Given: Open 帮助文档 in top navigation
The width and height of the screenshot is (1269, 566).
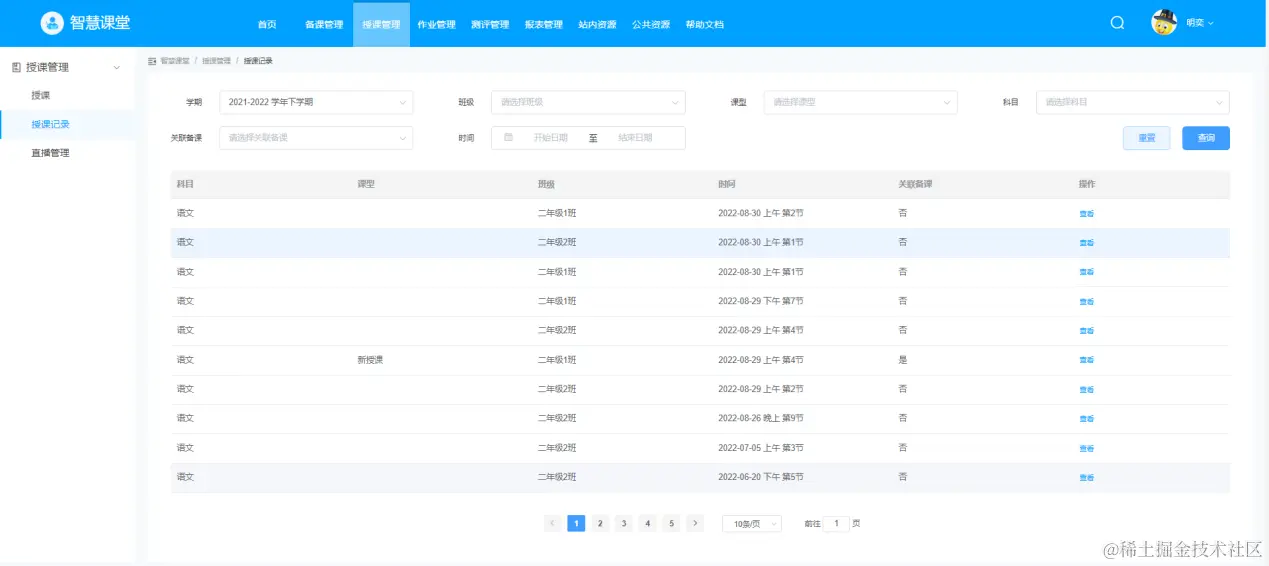Looking at the screenshot, I should [x=704, y=24].
